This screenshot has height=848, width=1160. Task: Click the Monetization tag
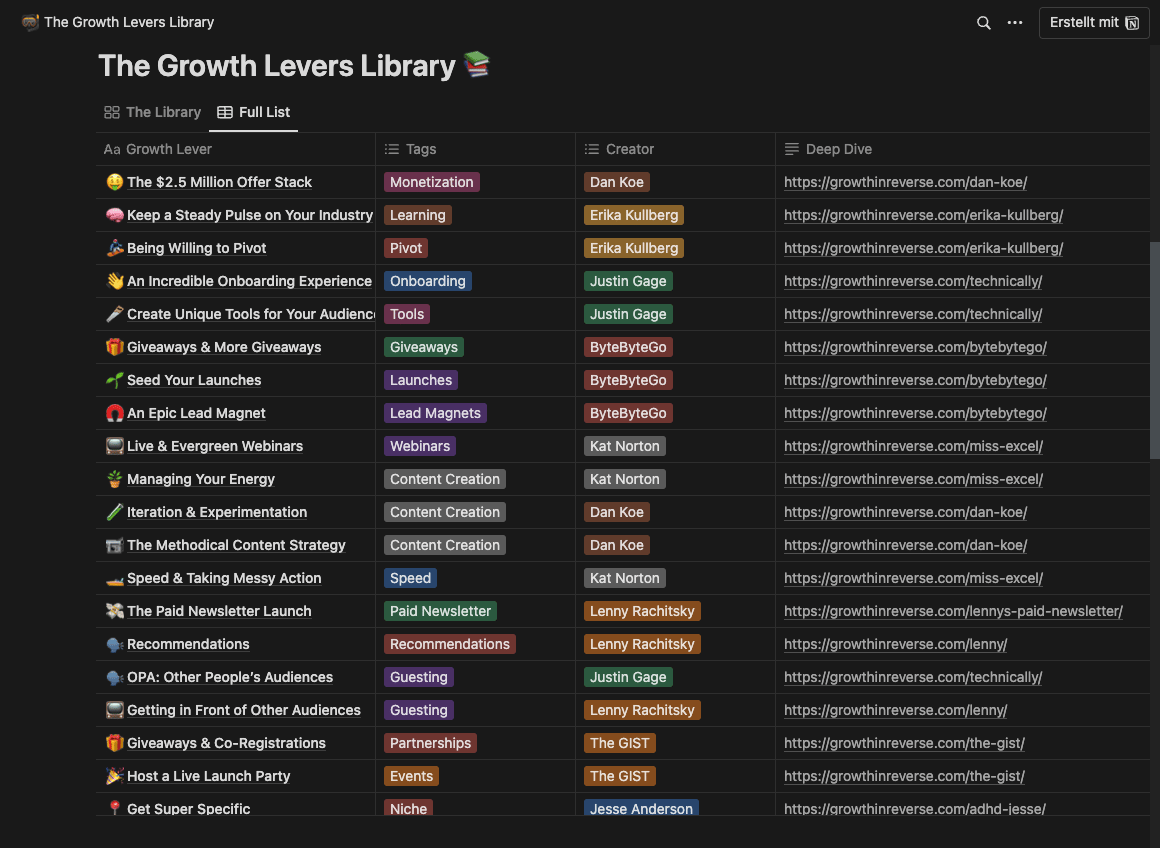point(432,182)
